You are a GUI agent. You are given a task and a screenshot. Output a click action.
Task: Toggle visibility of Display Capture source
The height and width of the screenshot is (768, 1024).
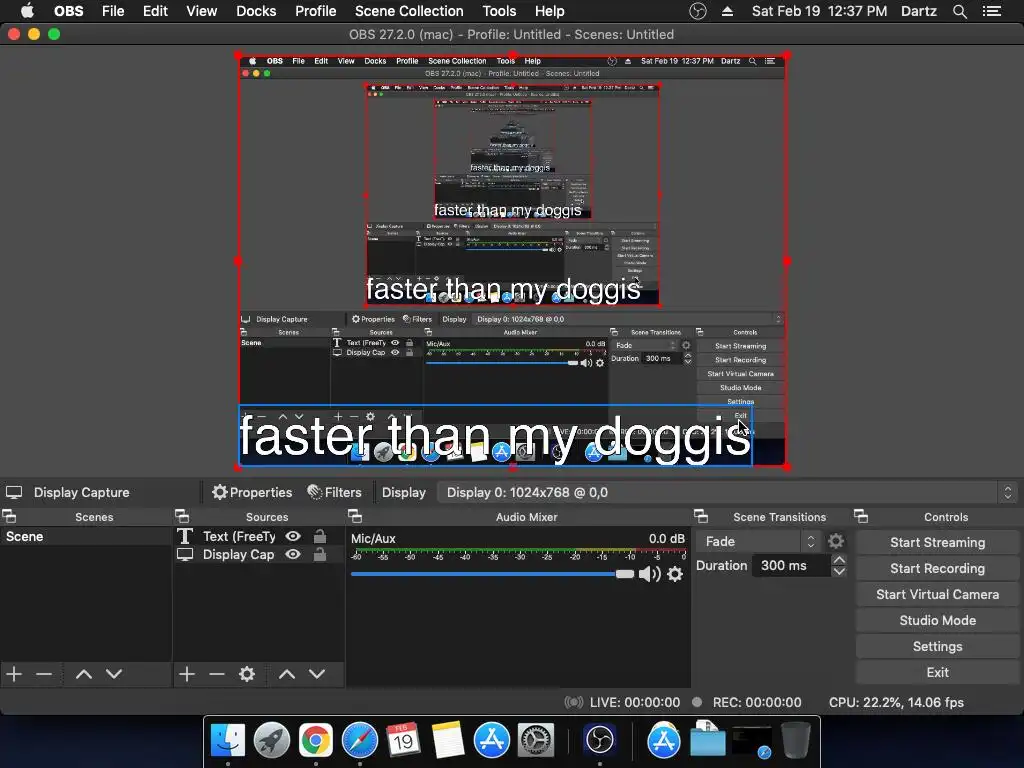click(x=293, y=554)
